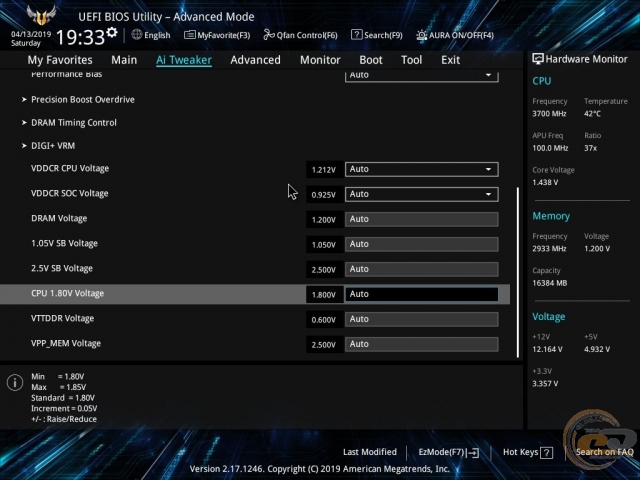The image size is (640, 480).
Task: Click Last Modified button
Action: pyautogui.click(x=370, y=452)
